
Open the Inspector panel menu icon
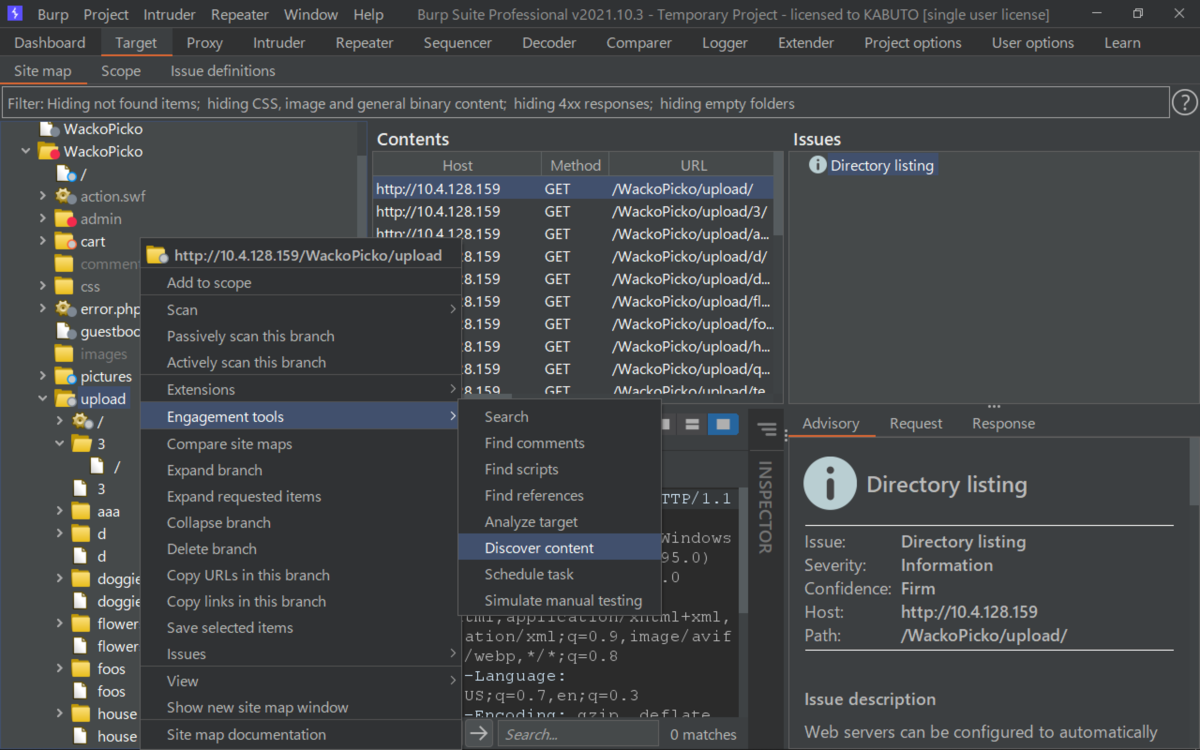[767, 430]
